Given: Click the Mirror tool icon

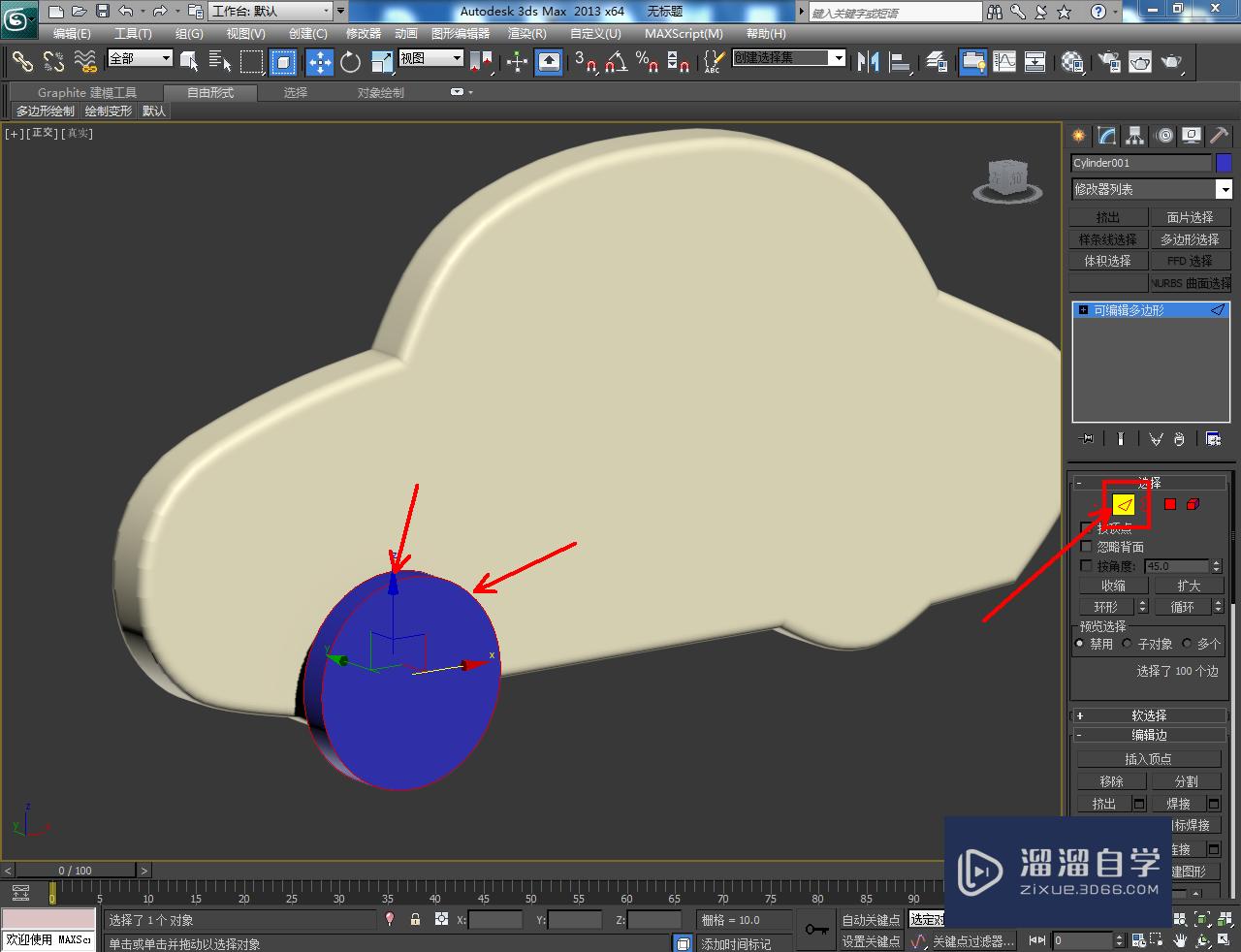Looking at the screenshot, I should click(868, 62).
